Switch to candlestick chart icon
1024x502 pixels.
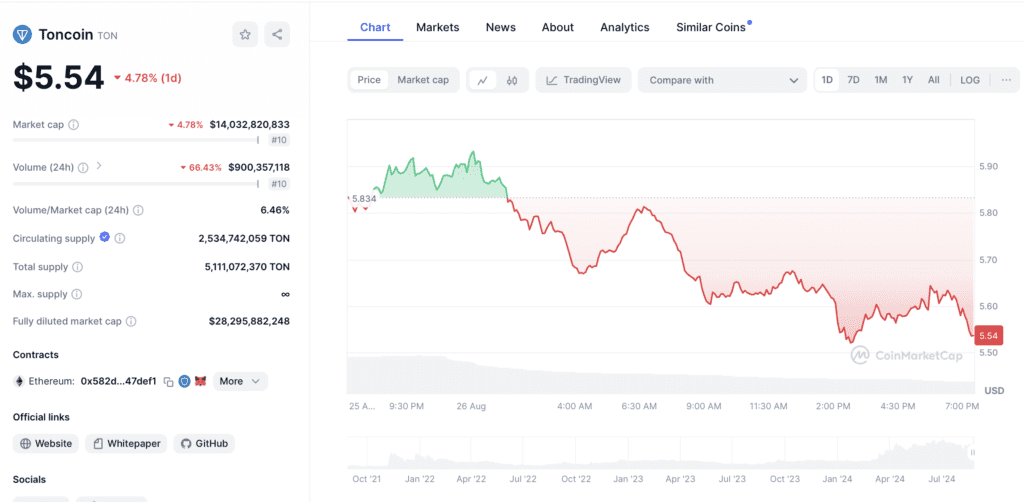pos(512,80)
